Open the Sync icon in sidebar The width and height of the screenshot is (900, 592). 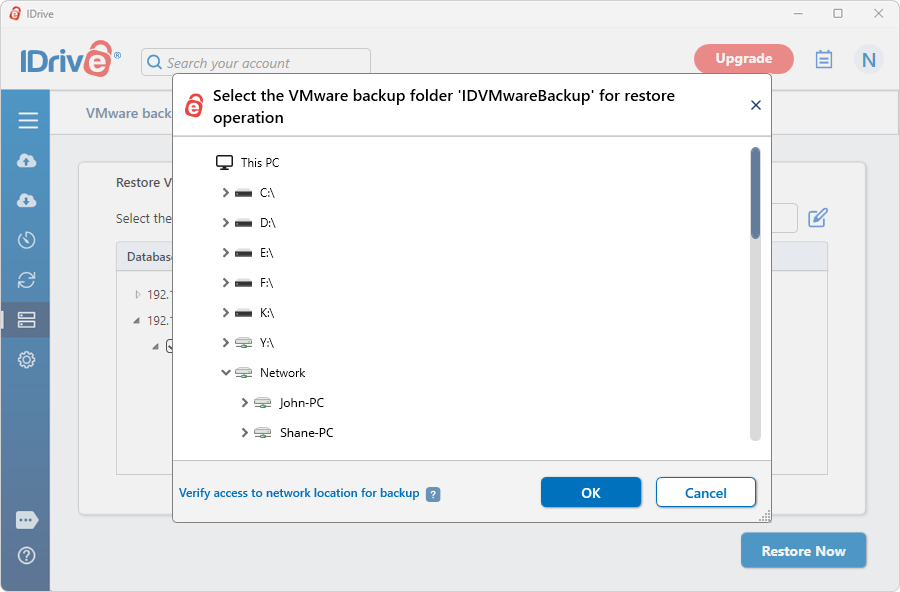pos(26,280)
